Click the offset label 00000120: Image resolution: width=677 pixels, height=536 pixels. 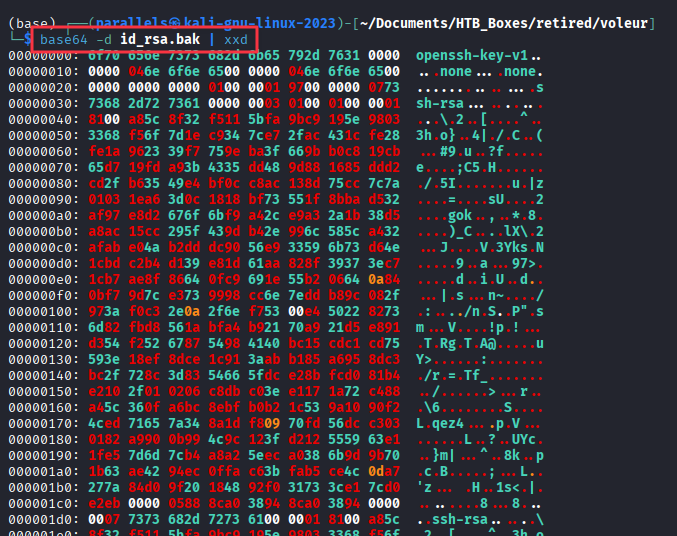point(44,343)
